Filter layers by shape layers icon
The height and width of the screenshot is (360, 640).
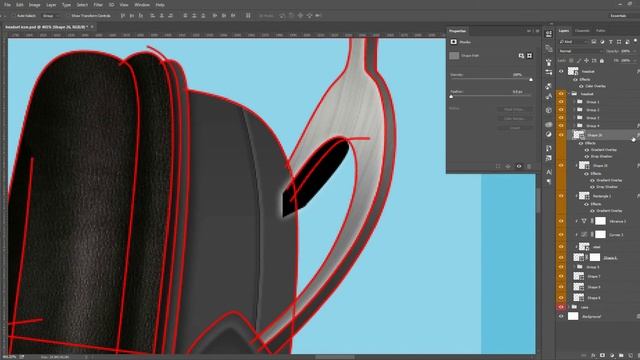pyautogui.click(x=619, y=42)
